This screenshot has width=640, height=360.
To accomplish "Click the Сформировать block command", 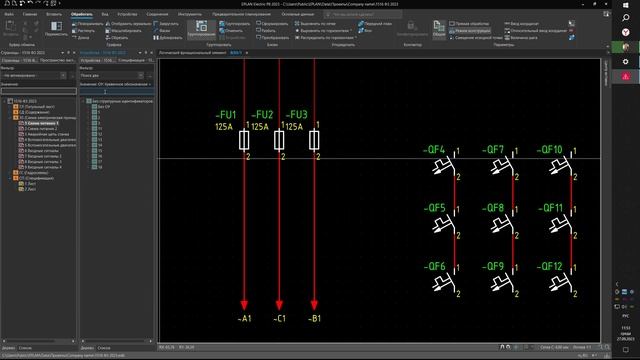I will pyautogui.click(x=272, y=24).
